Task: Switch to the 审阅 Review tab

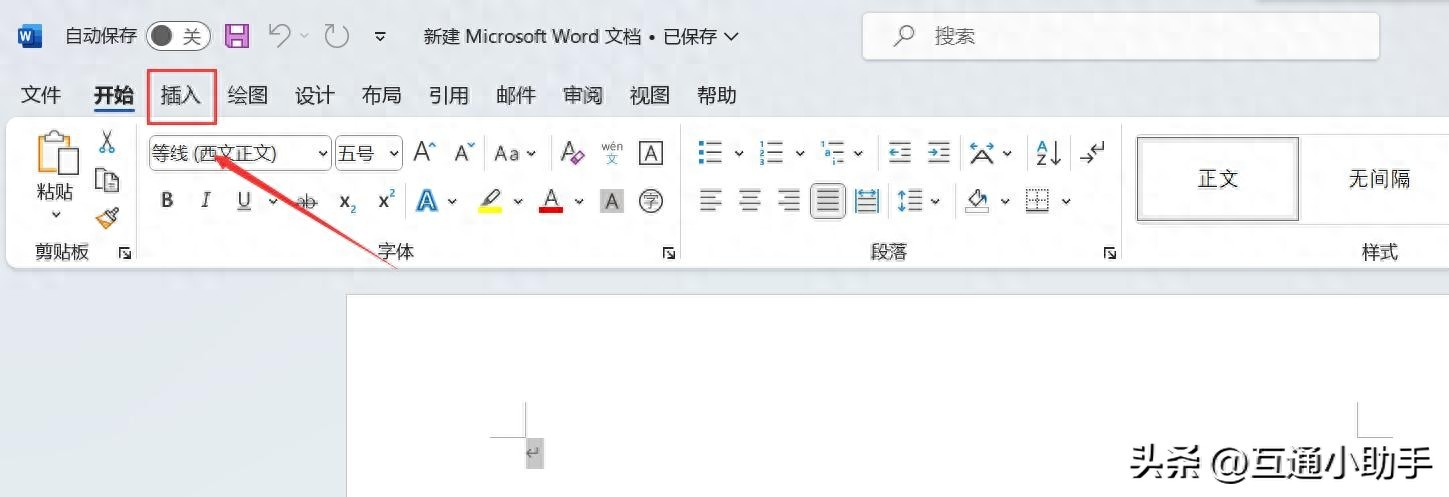Action: [583, 95]
